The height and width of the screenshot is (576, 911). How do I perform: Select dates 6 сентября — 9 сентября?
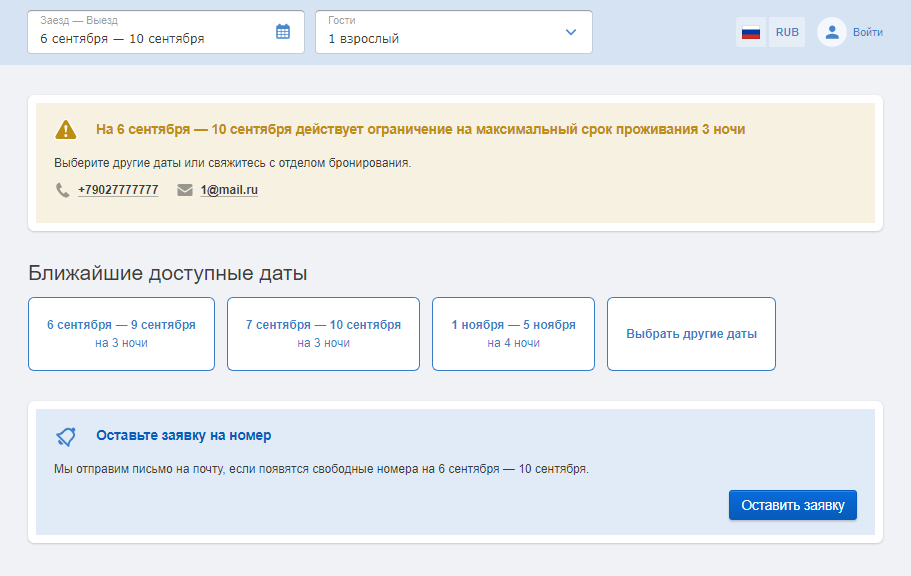click(x=121, y=334)
